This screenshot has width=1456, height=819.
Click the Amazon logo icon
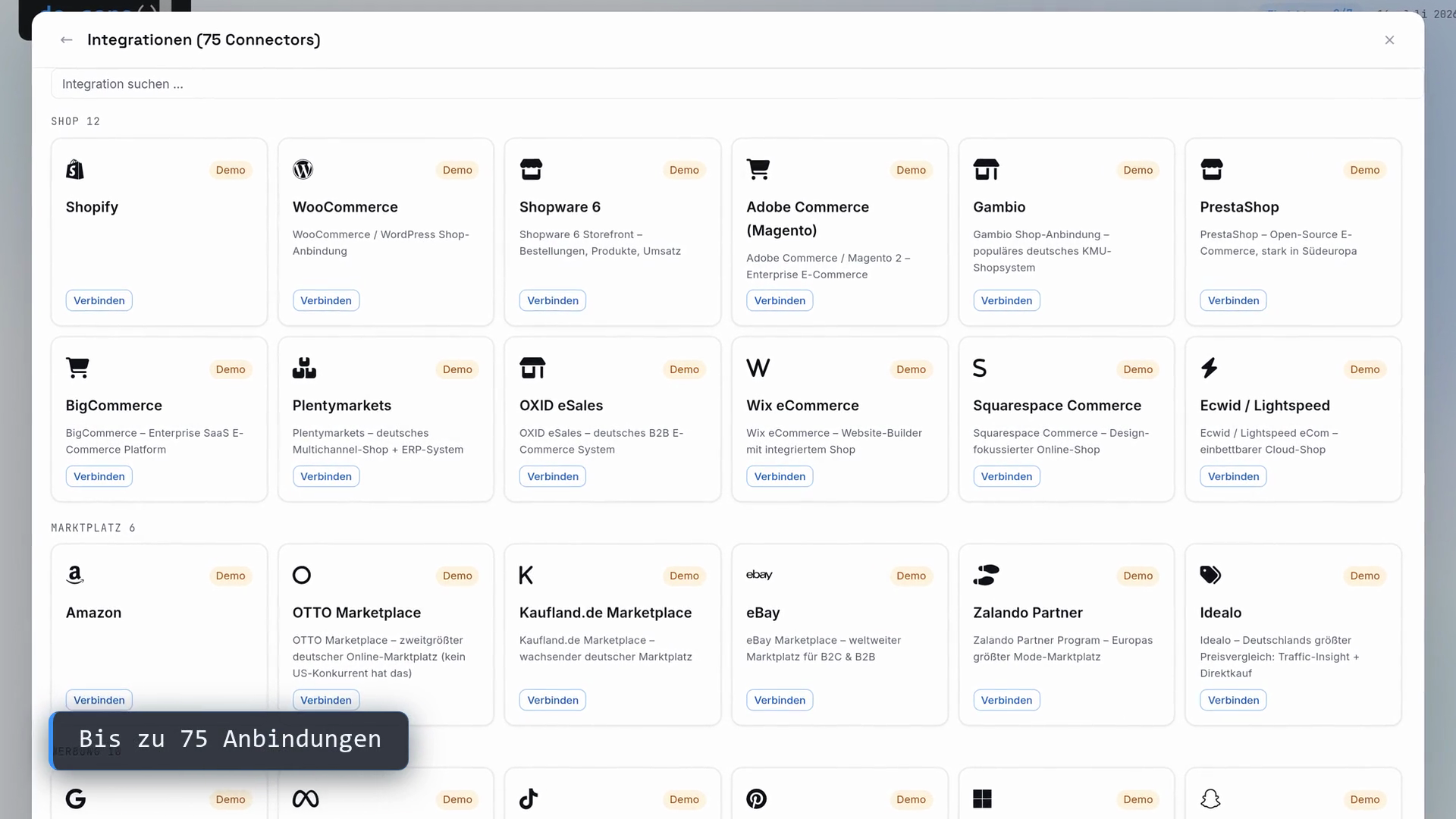tap(75, 575)
